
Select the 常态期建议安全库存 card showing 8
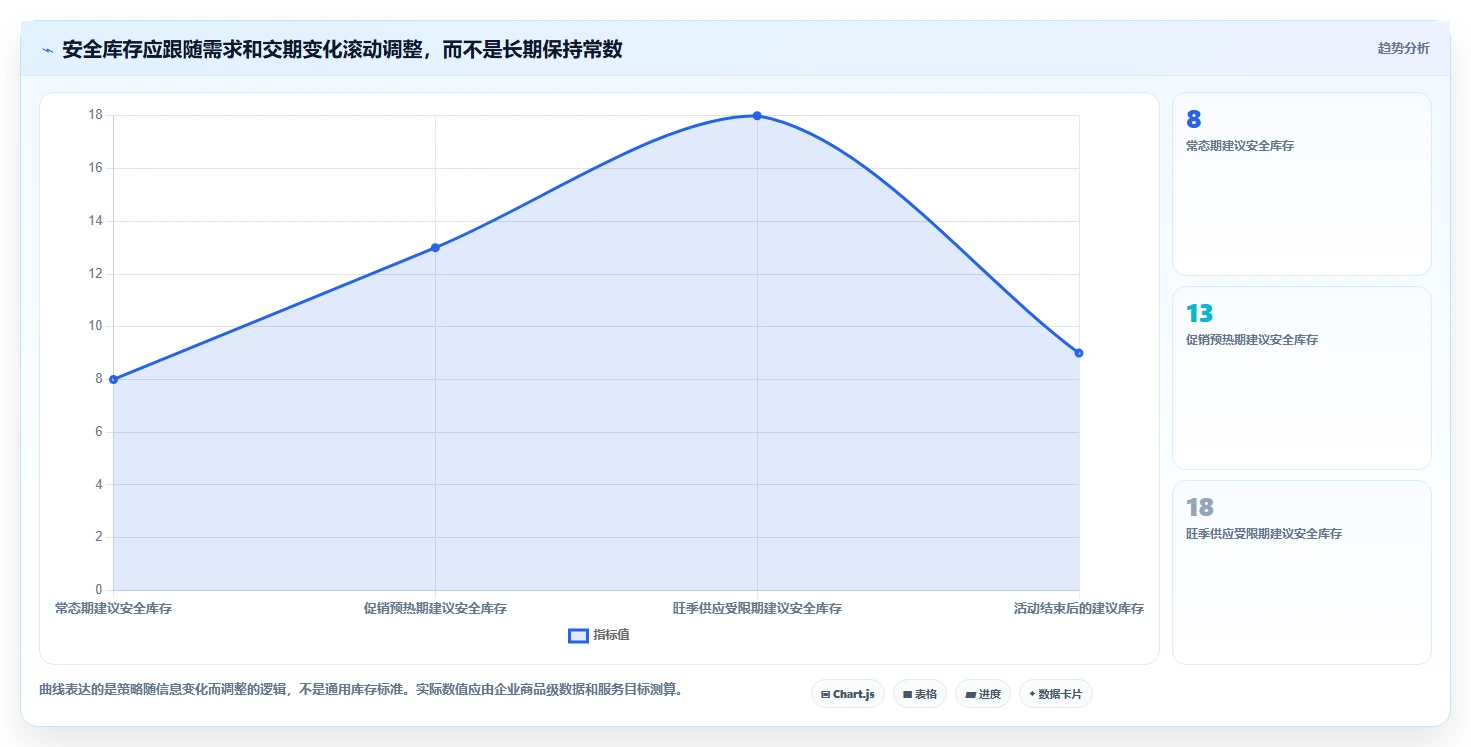pos(1302,184)
